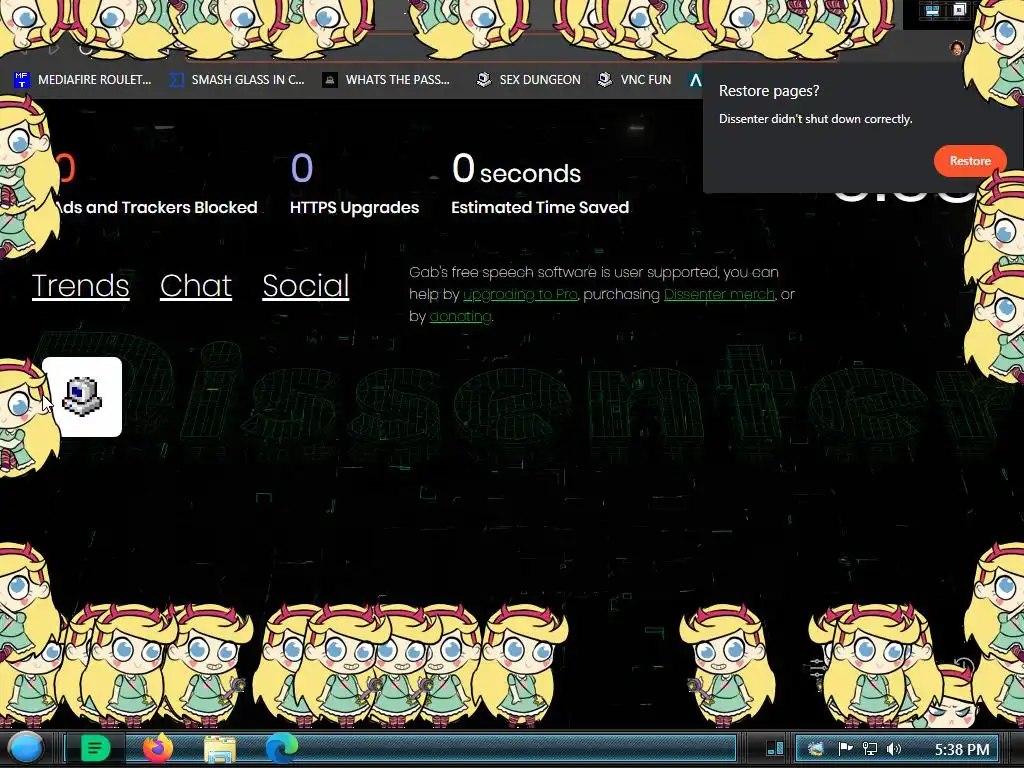Open the Action Center flag icon
This screenshot has height=768, width=1024.
(845, 748)
